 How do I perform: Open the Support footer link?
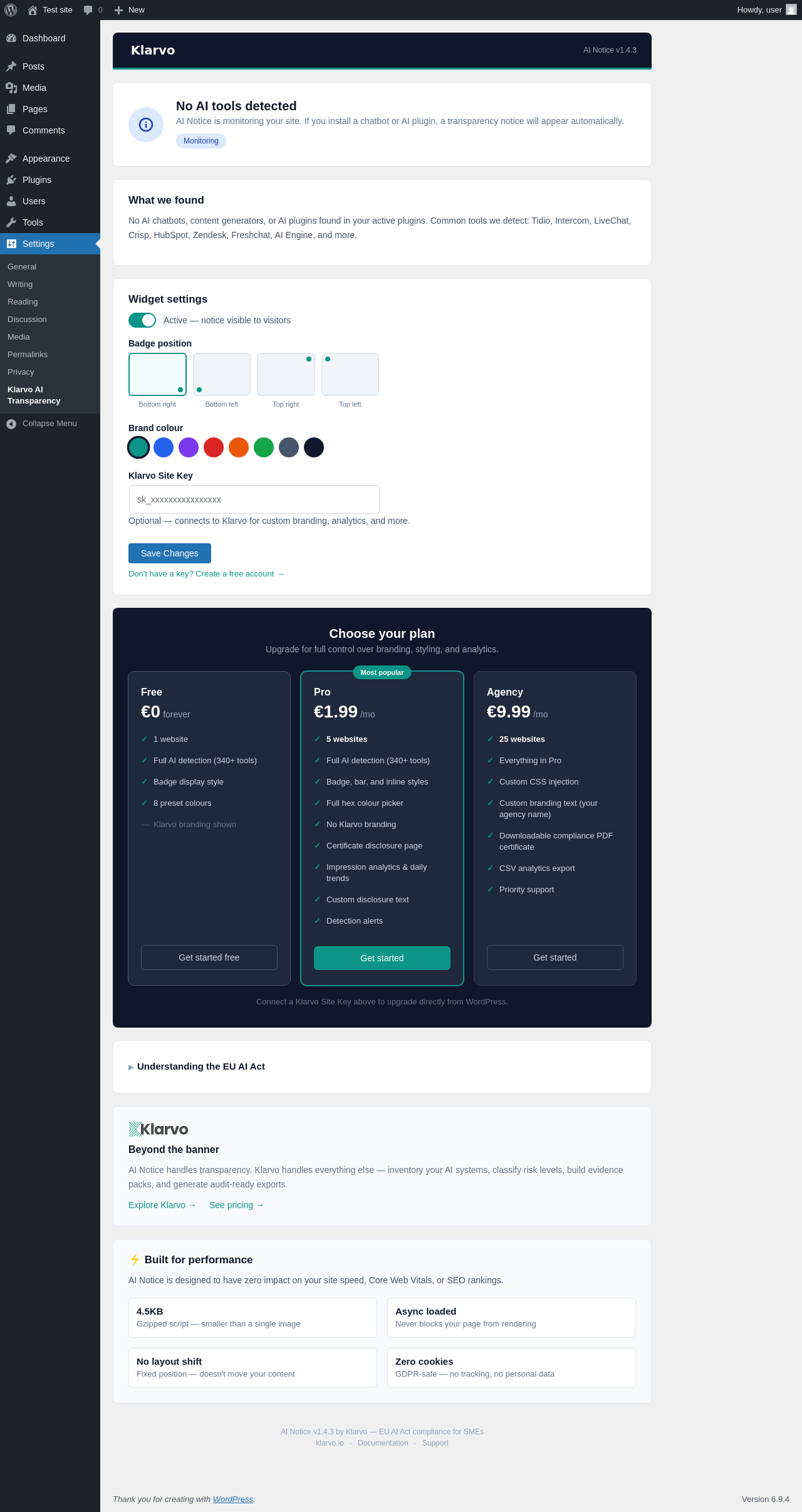click(435, 1443)
